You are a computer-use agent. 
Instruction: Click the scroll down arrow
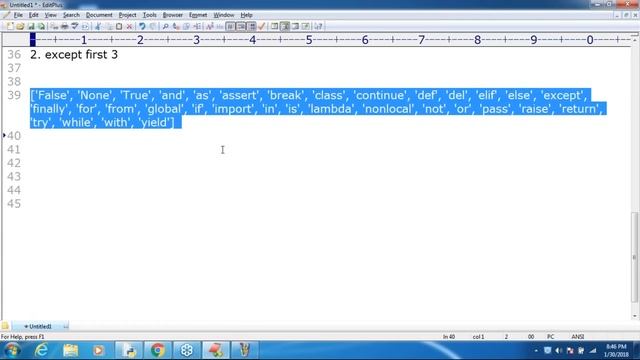[635, 316]
